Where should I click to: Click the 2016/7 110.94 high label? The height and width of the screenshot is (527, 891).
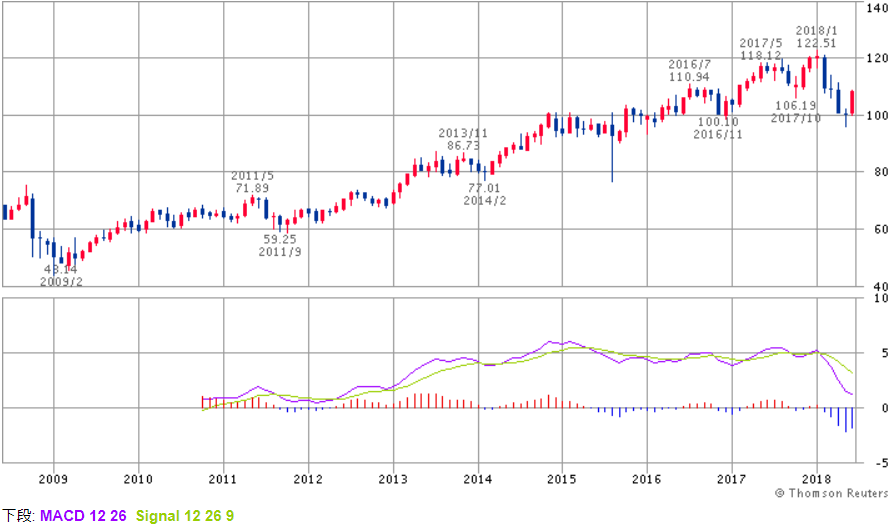tap(689, 70)
